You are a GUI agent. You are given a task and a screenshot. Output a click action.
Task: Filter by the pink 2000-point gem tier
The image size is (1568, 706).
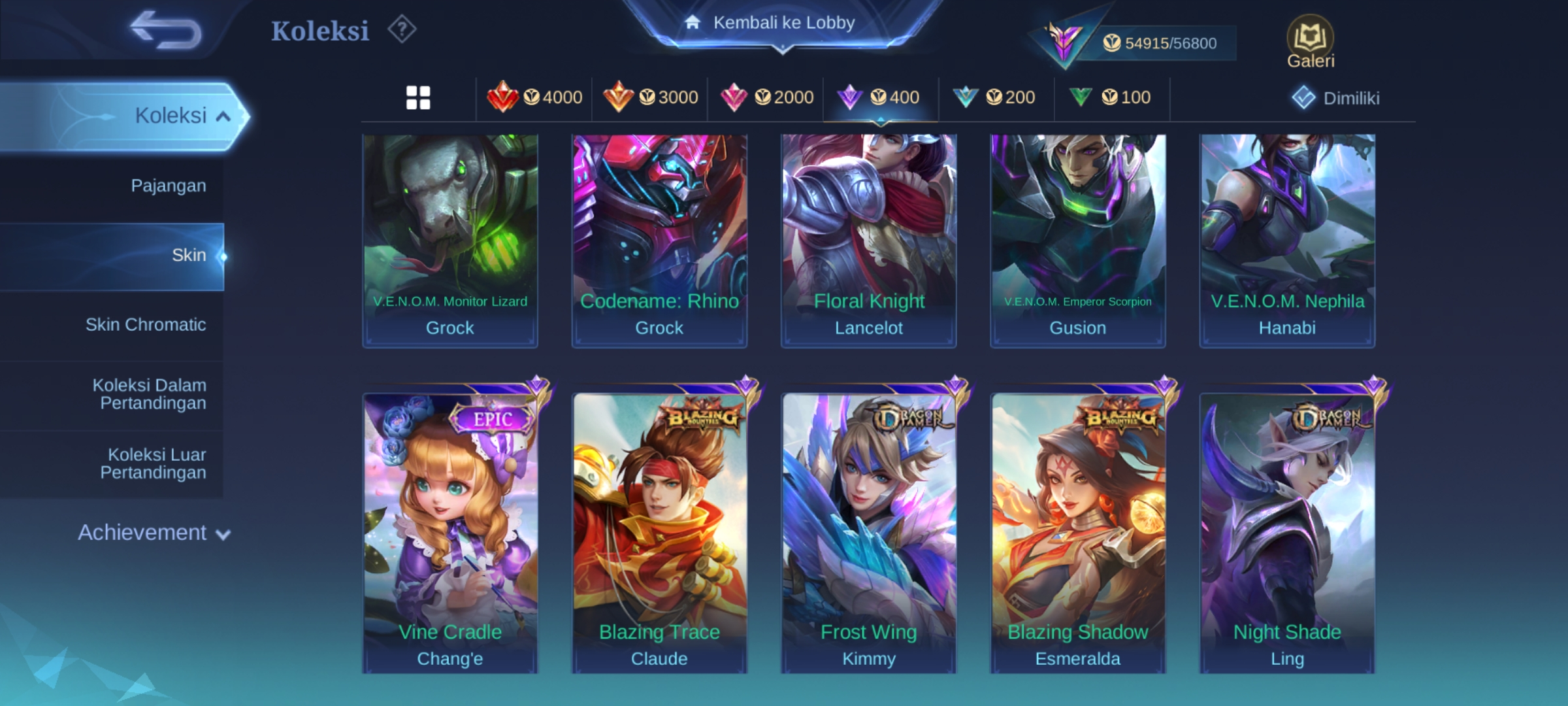click(766, 97)
